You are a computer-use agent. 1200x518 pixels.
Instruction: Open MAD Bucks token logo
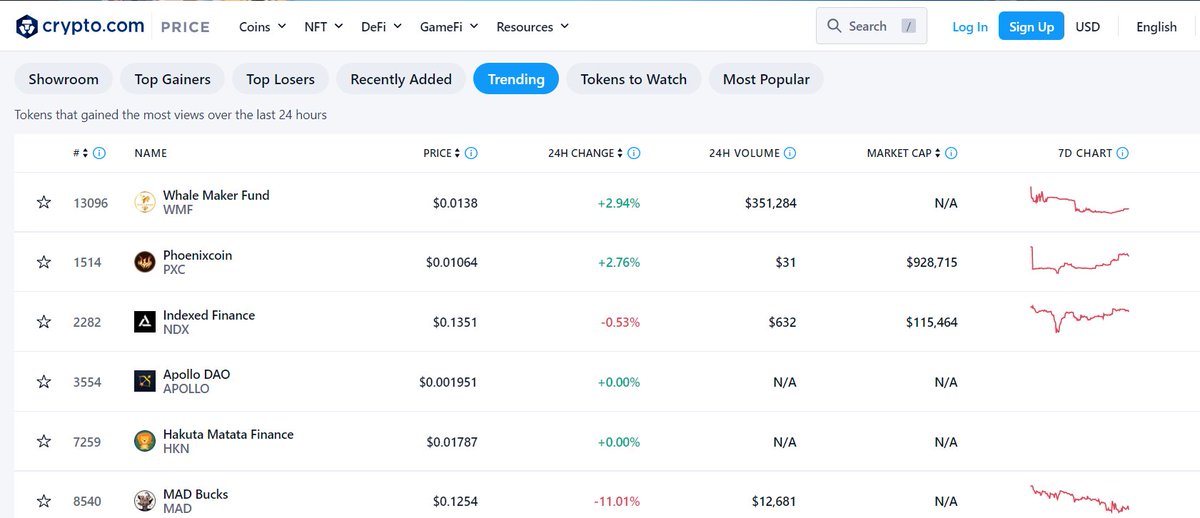(145, 501)
